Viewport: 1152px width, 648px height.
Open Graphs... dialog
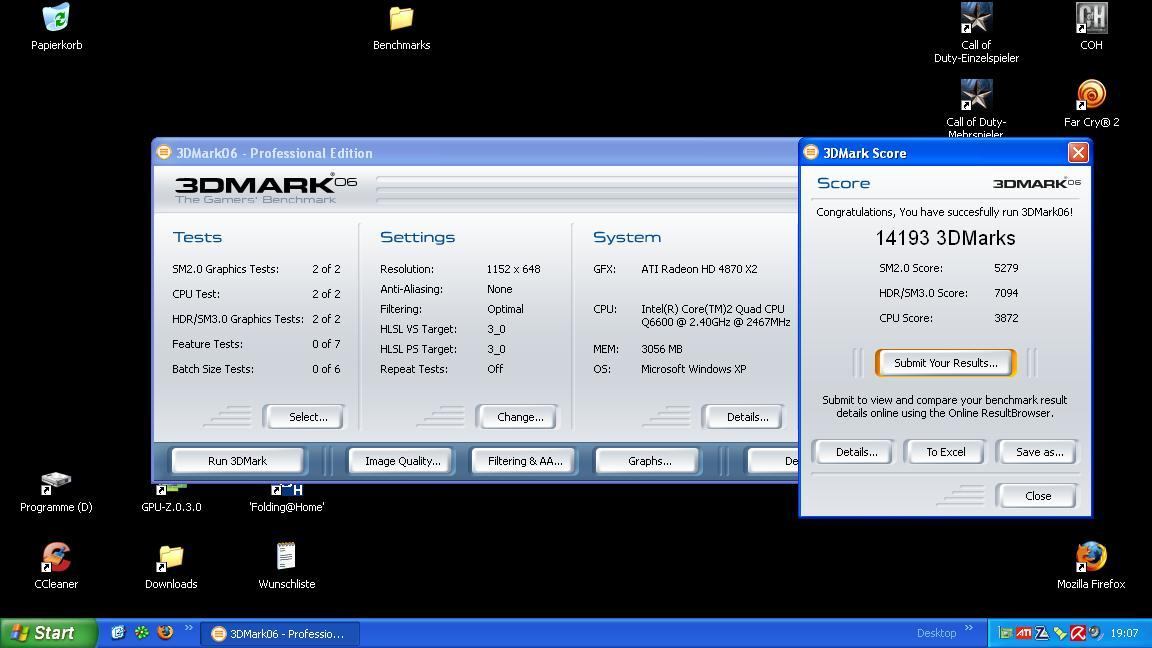point(649,461)
